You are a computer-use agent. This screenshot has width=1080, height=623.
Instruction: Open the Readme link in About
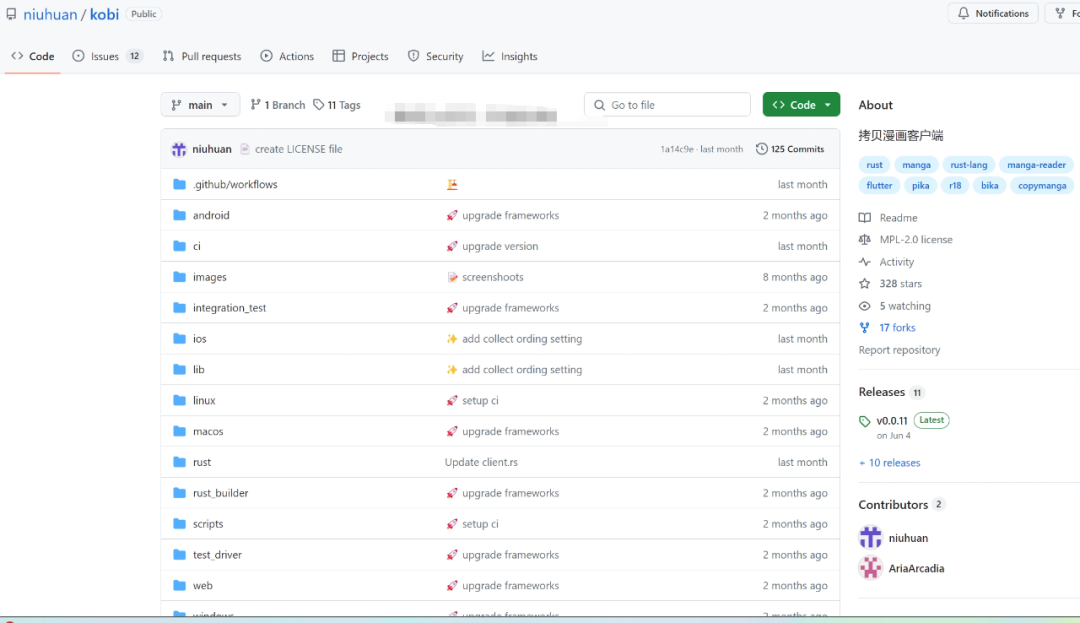pos(888,218)
